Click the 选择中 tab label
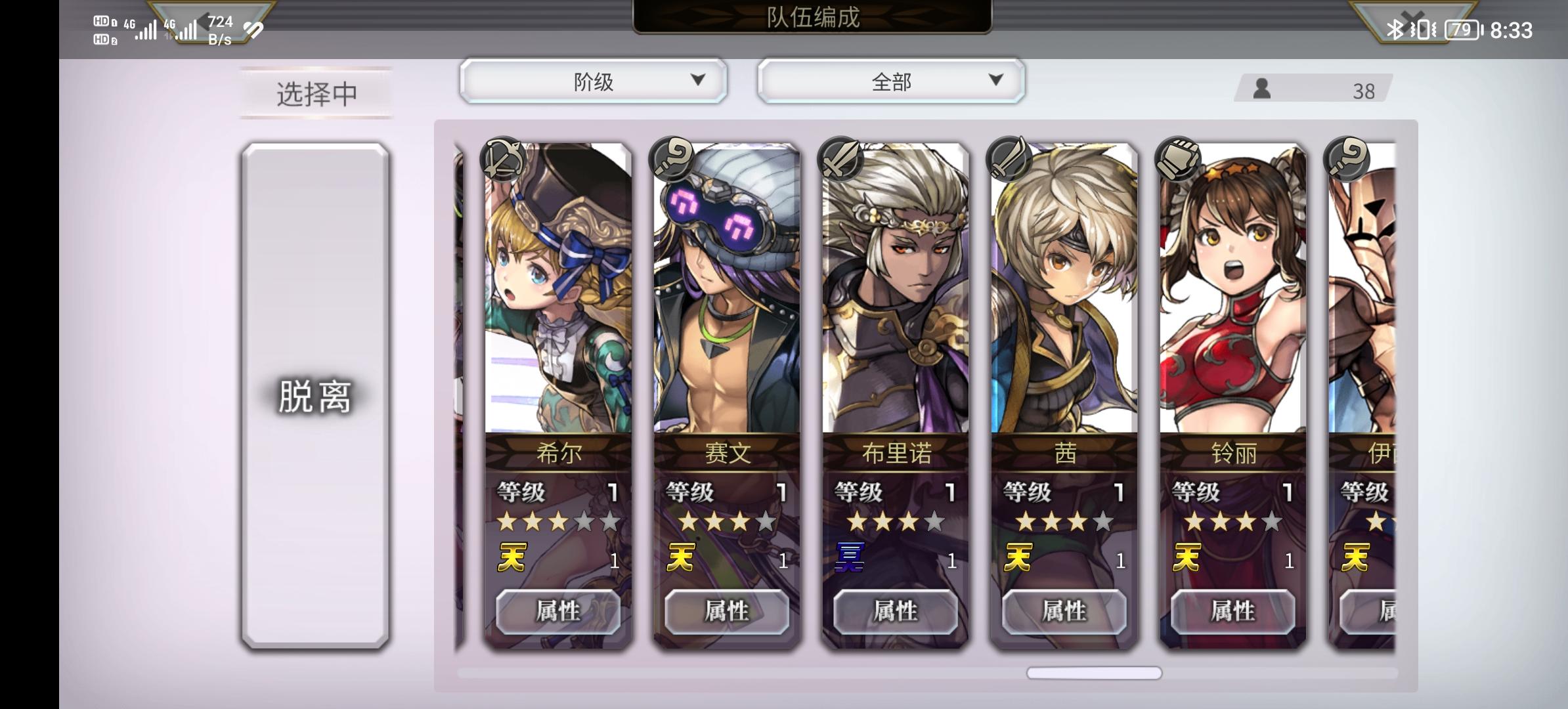This screenshot has width=1568, height=709. 316,93
